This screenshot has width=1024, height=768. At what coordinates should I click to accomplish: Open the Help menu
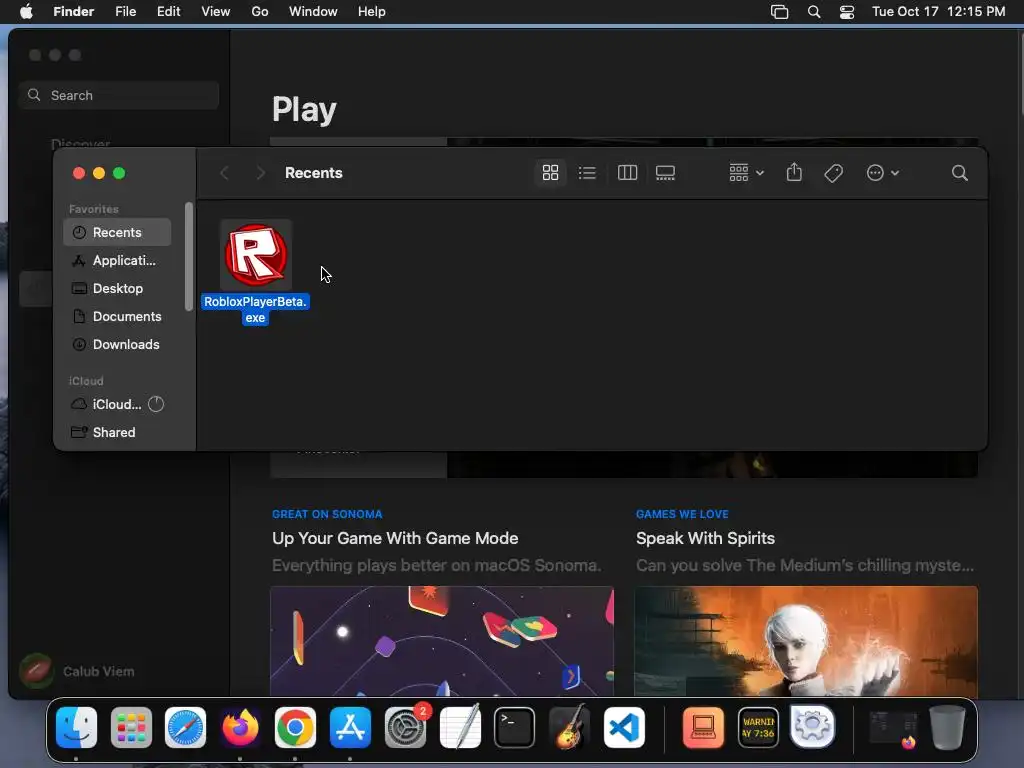click(x=372, y=12)
